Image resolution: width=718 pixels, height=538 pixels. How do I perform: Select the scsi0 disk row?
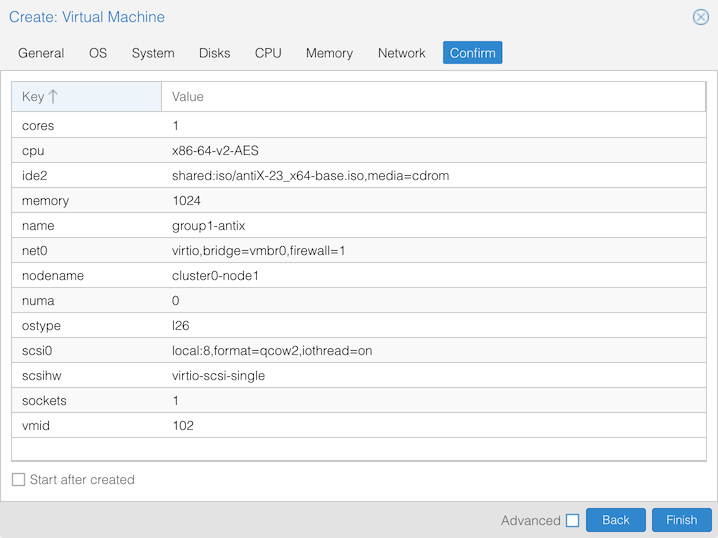coord(358,351)
